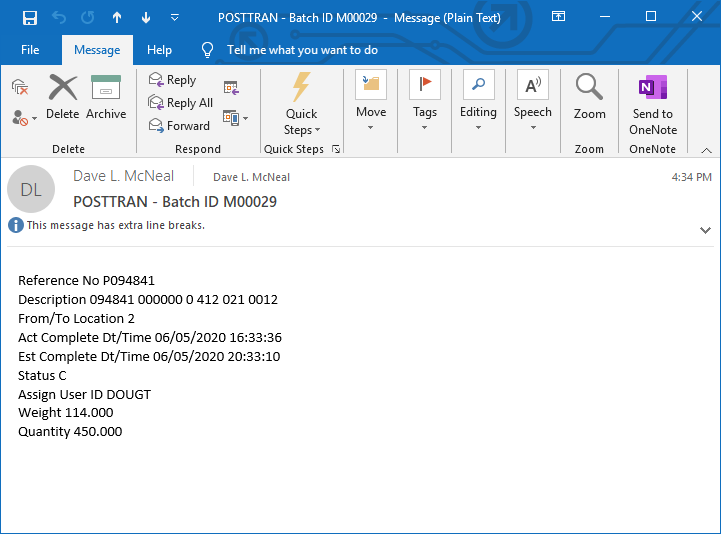
Task: Click the 4:34 PM received time
Action: coord(691,177)
